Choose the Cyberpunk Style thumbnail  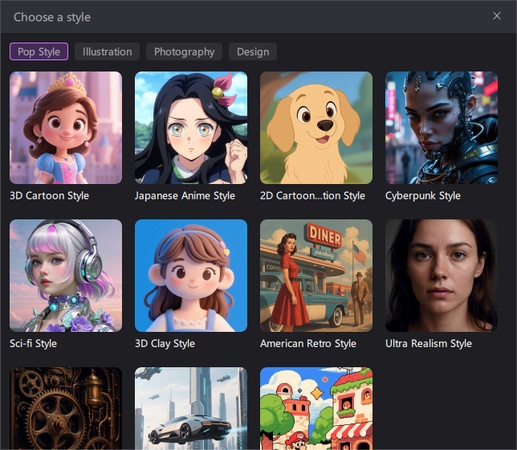point(441,128)
